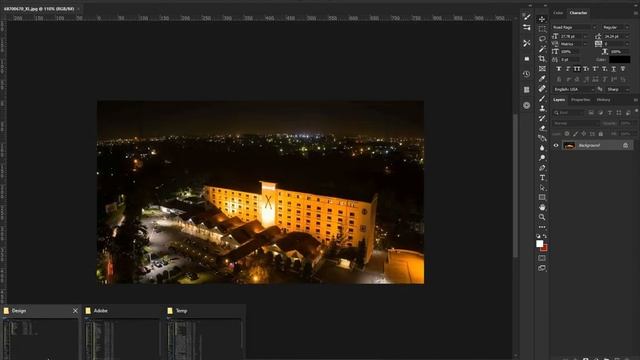Screen dimensions: 640x360
Task: Toggle Underline in Character panel
Action: 613,69
